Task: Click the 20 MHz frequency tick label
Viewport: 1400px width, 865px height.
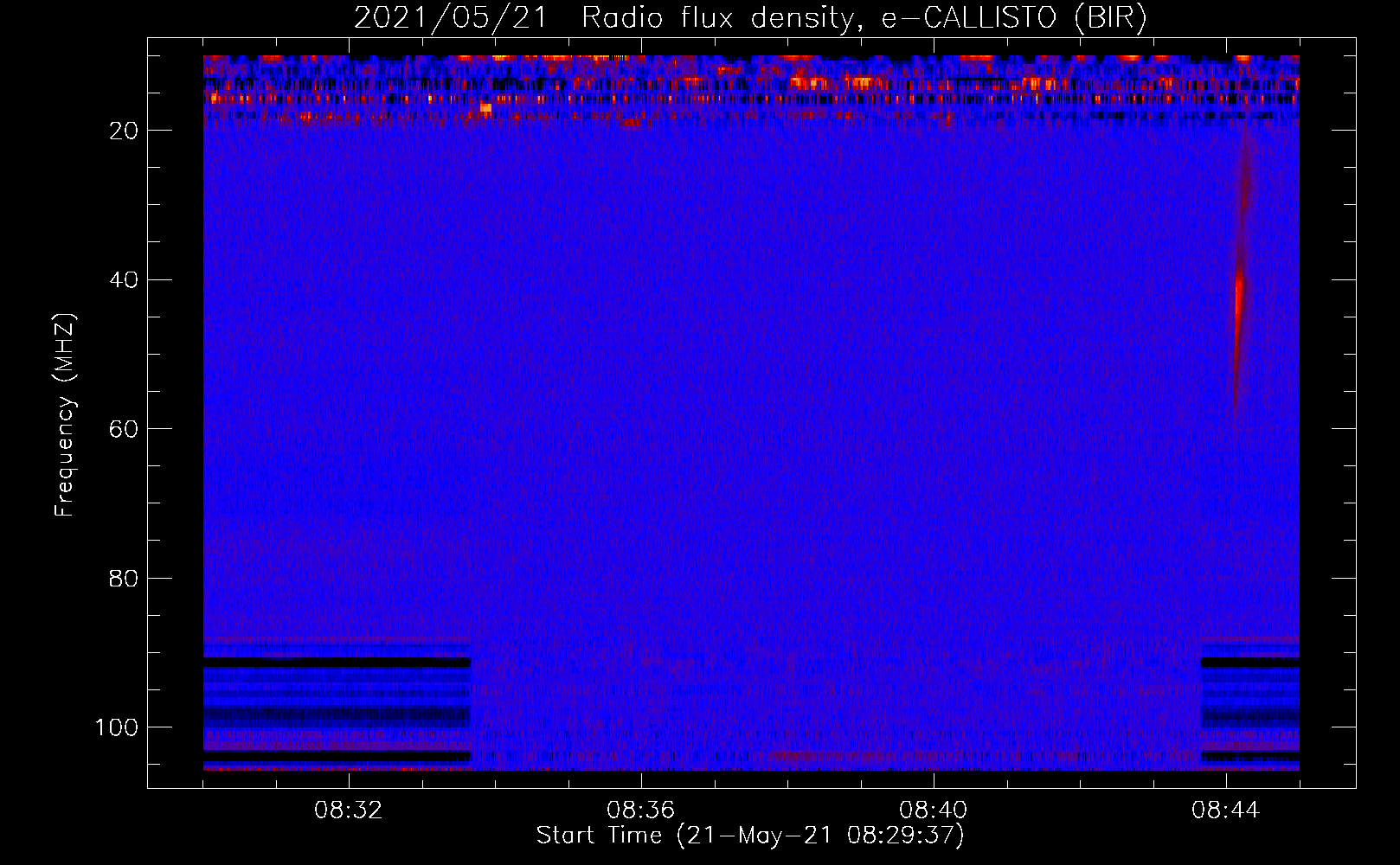Action: click(x=125, y=131)
